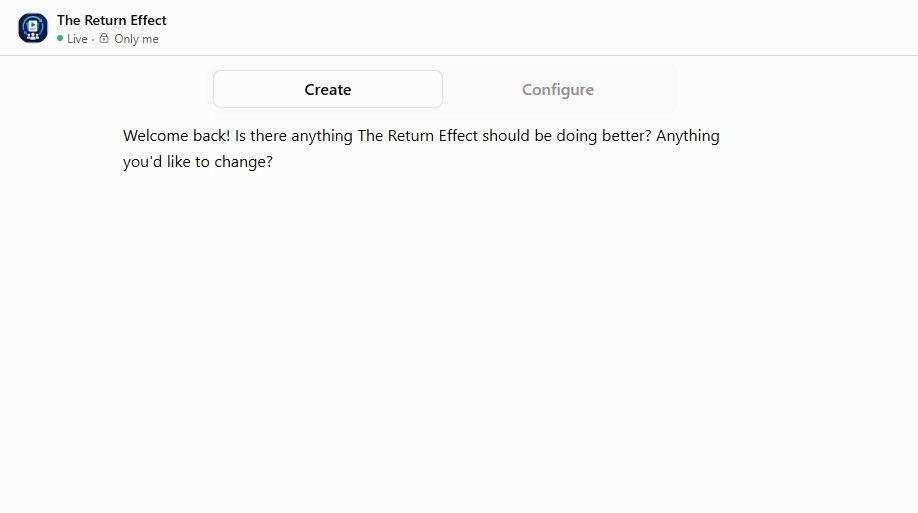Screen dimensions: 918x513
Task: Click the green Live status dot
Action: coord(60,39)
